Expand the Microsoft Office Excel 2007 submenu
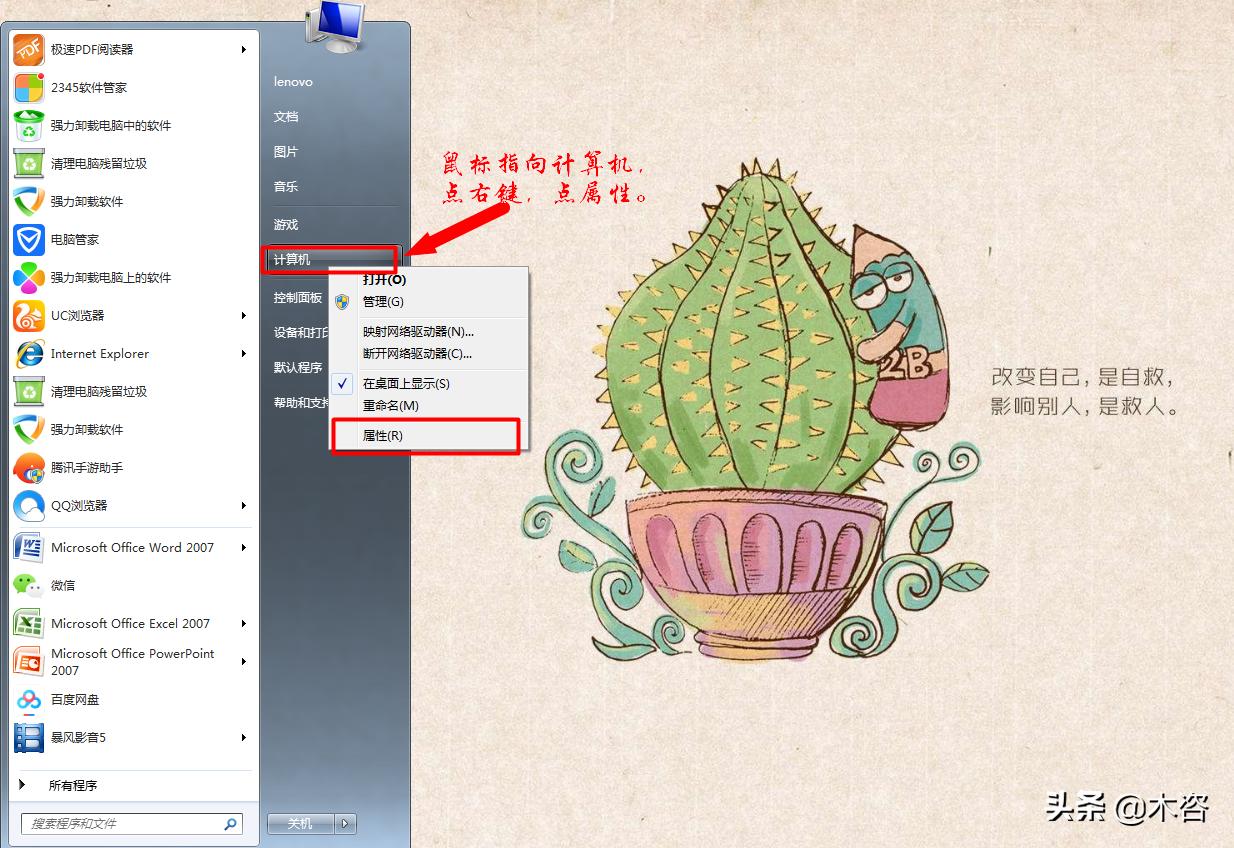Image resolution: width=1234 pixels, height=848 pixels. click(245, 624)
